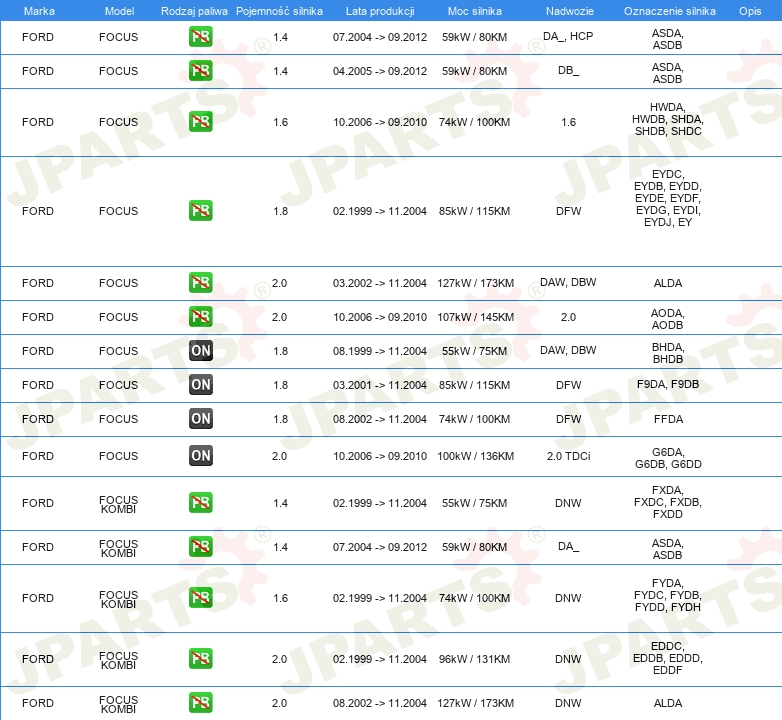
Task: Click the 03.2001 -> 11.2004 date cell
Action: 380,385
